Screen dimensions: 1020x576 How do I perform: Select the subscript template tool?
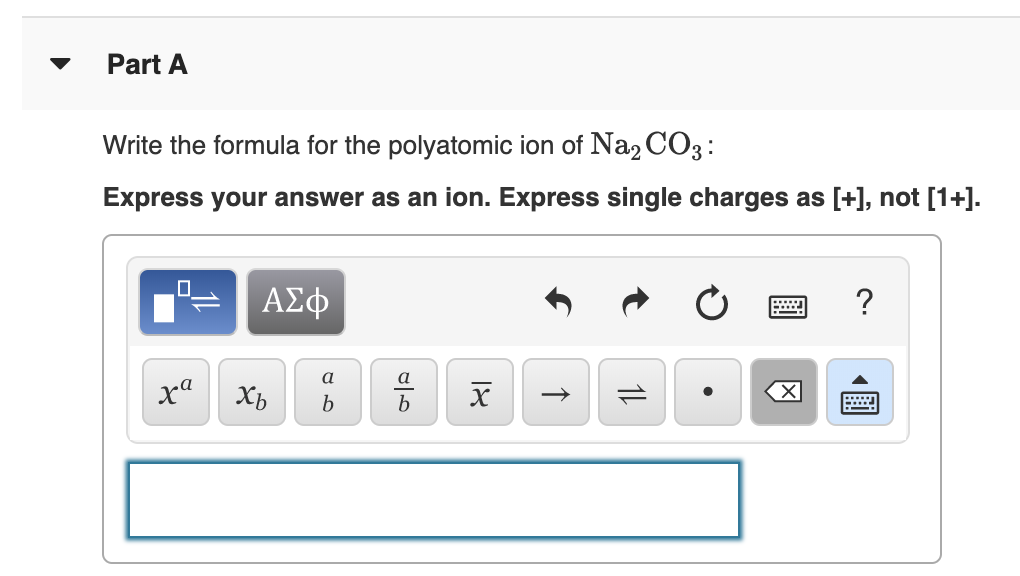[251, 392]
